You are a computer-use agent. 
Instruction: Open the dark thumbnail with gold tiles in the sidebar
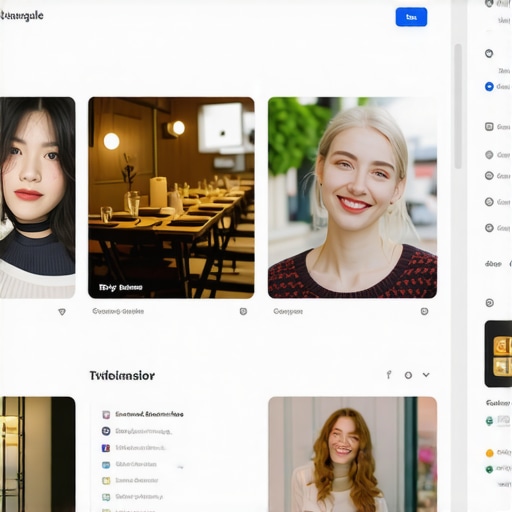498,354
